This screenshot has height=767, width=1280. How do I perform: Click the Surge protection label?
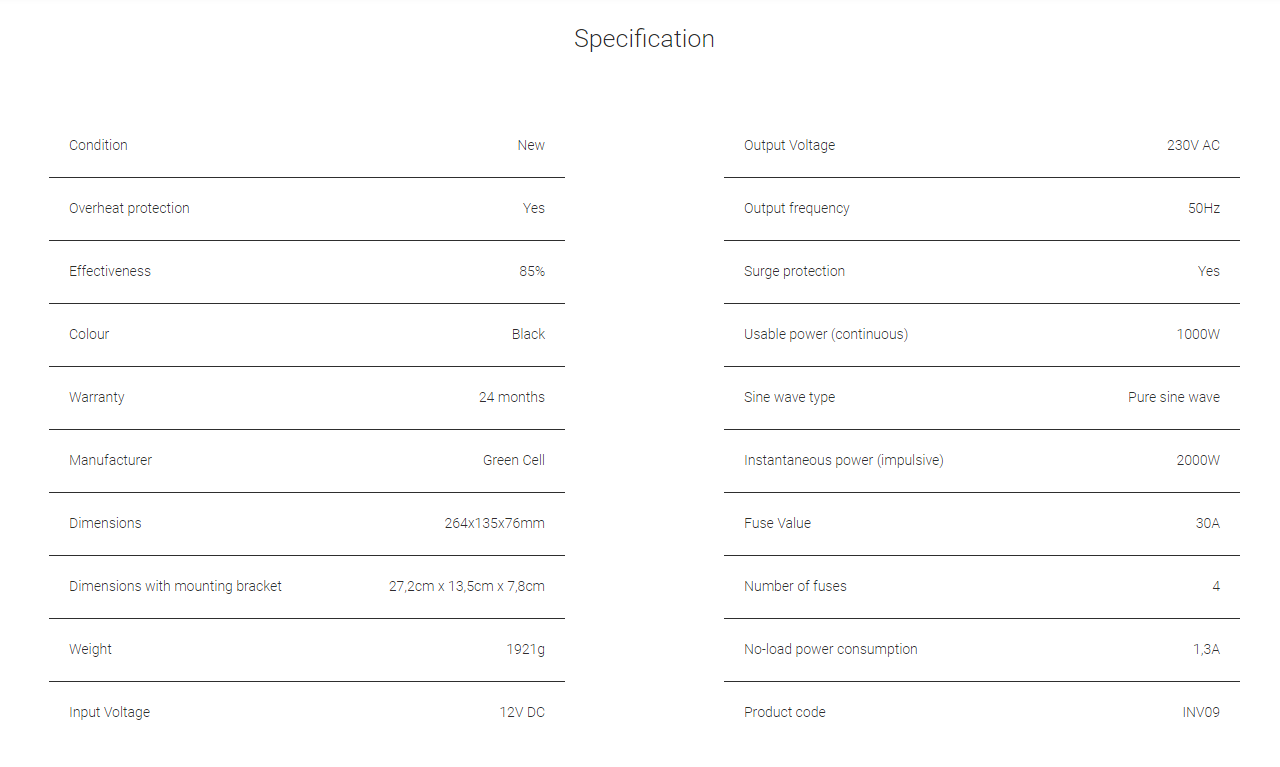tap(794, 271)
